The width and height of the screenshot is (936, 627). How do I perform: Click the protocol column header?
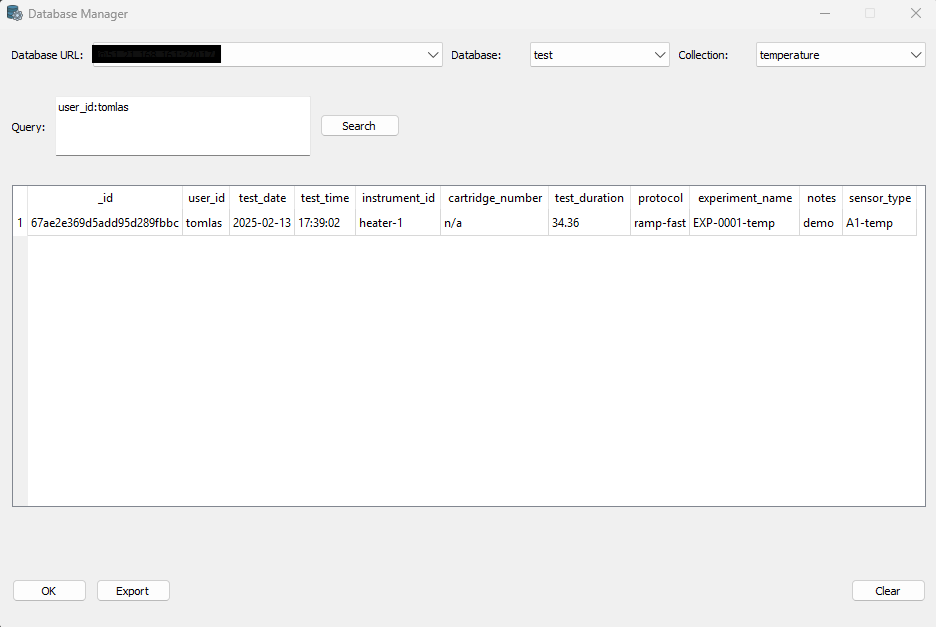[659, 198]
